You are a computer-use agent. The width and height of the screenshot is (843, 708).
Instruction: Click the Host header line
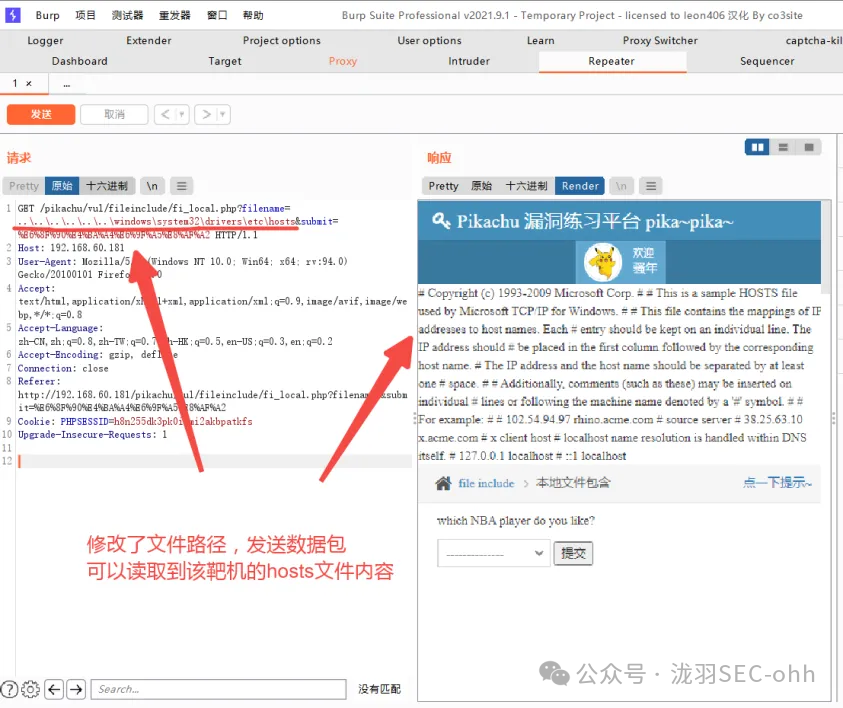[x=71, y=248]
